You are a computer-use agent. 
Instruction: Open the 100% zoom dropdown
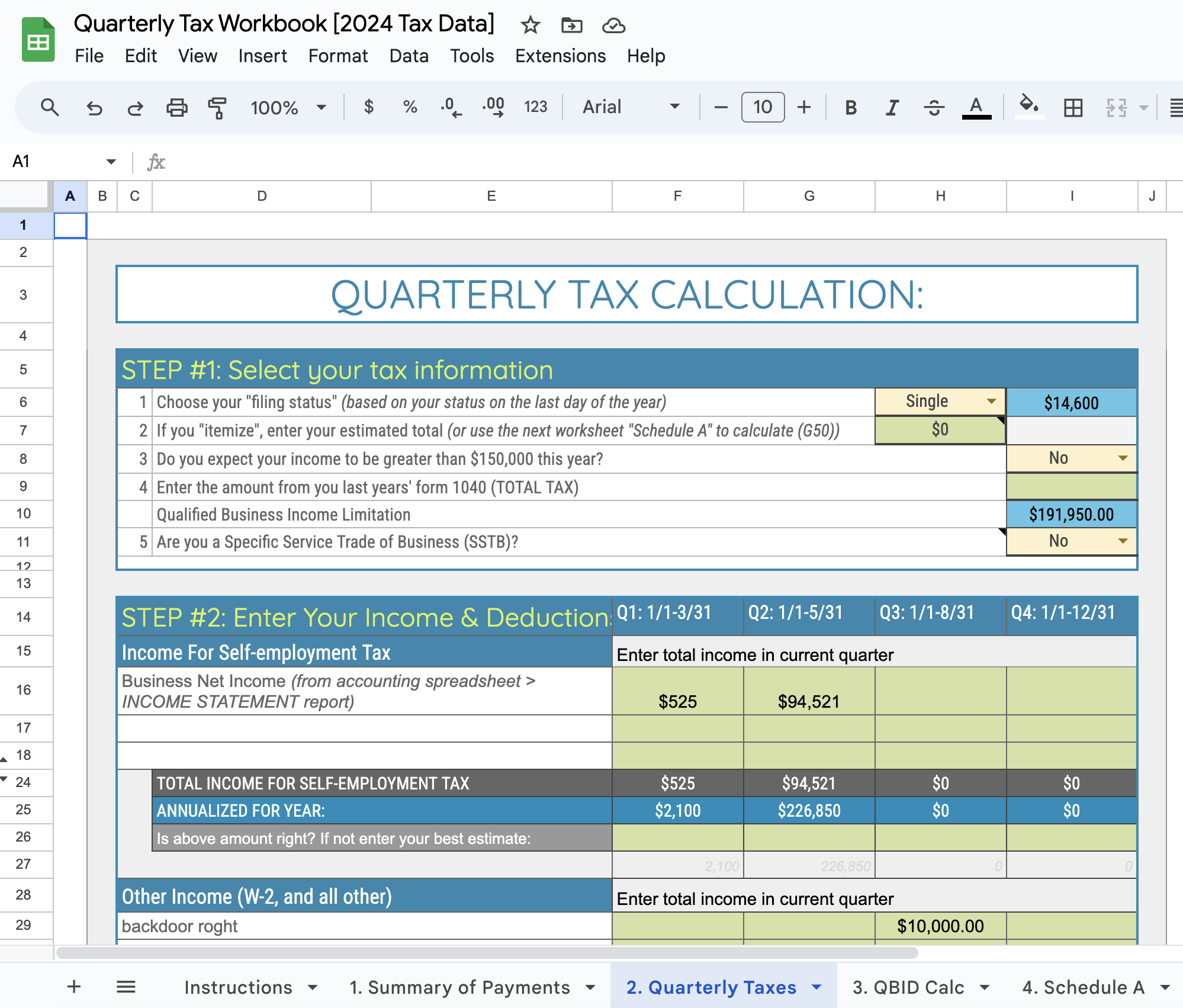pos(288,108)
